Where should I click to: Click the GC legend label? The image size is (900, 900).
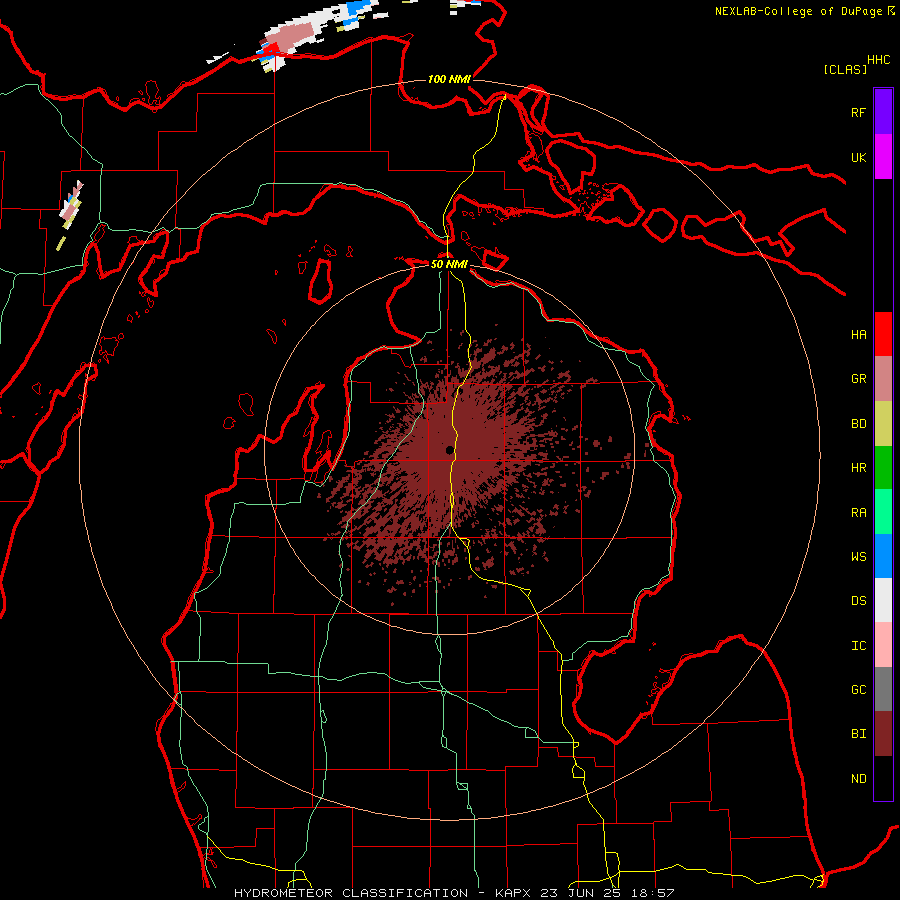point(858,689)
